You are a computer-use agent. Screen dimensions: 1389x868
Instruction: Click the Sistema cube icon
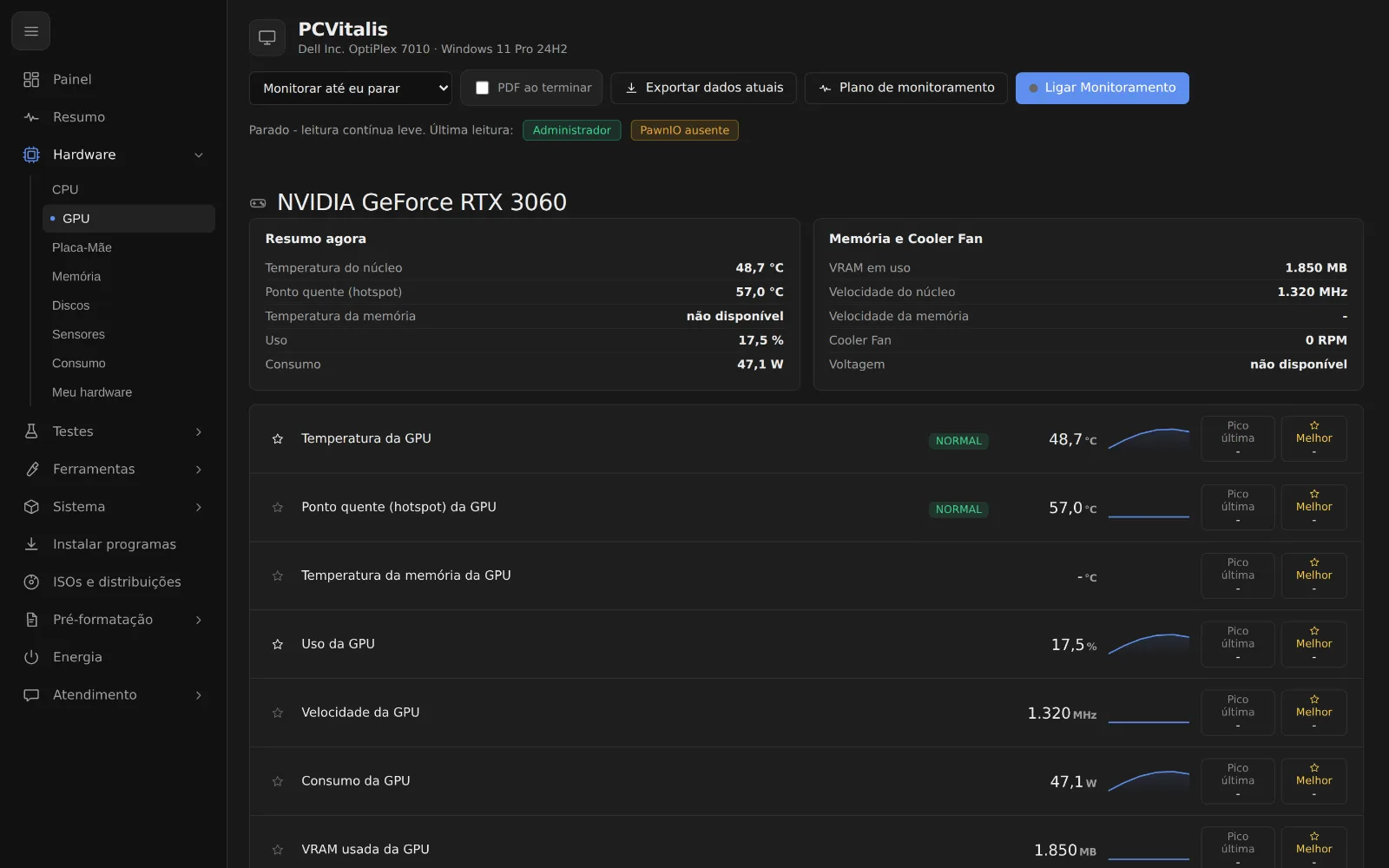pyautogui.click(x=31, y=507)
